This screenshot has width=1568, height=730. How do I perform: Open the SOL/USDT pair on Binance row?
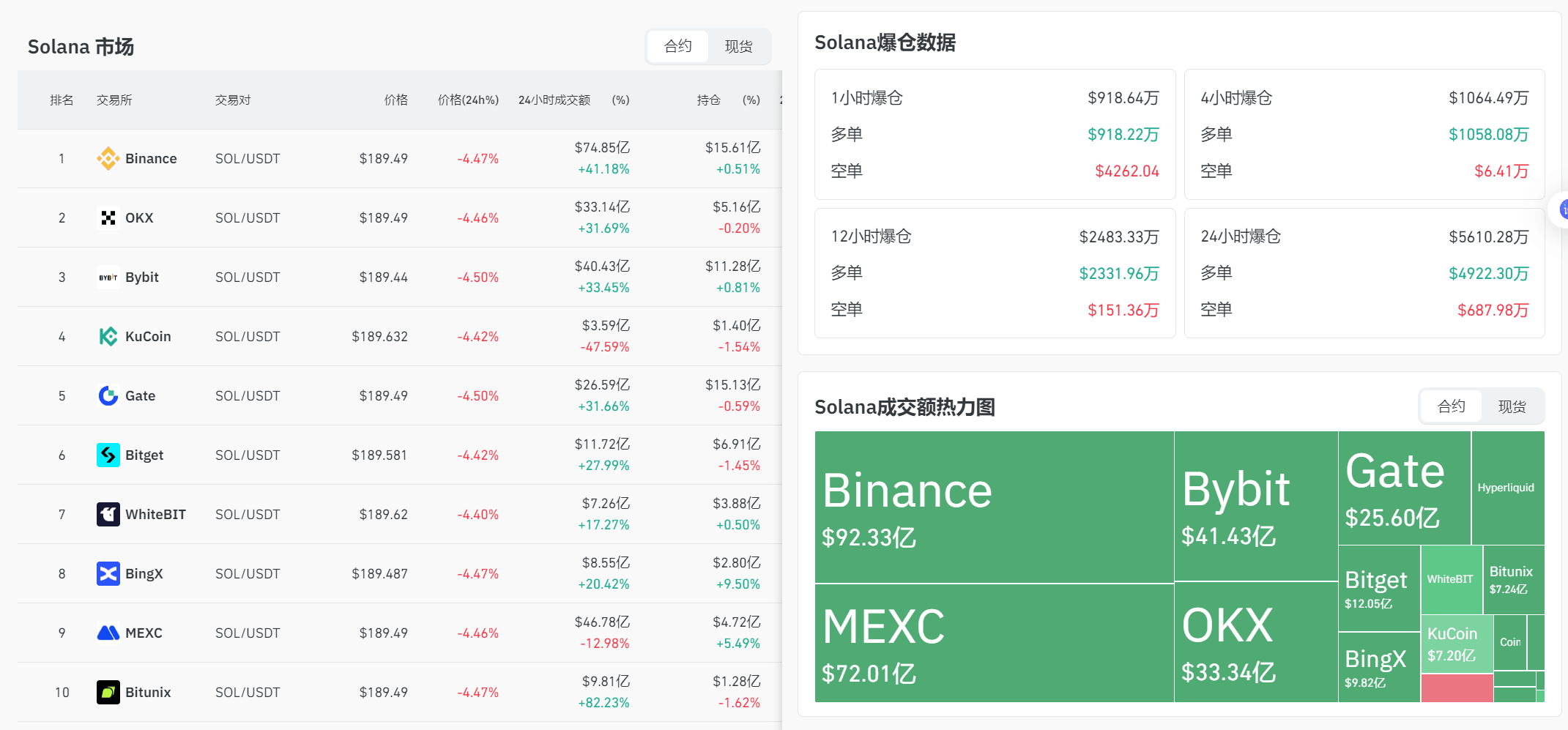click(x=248, y=159)
